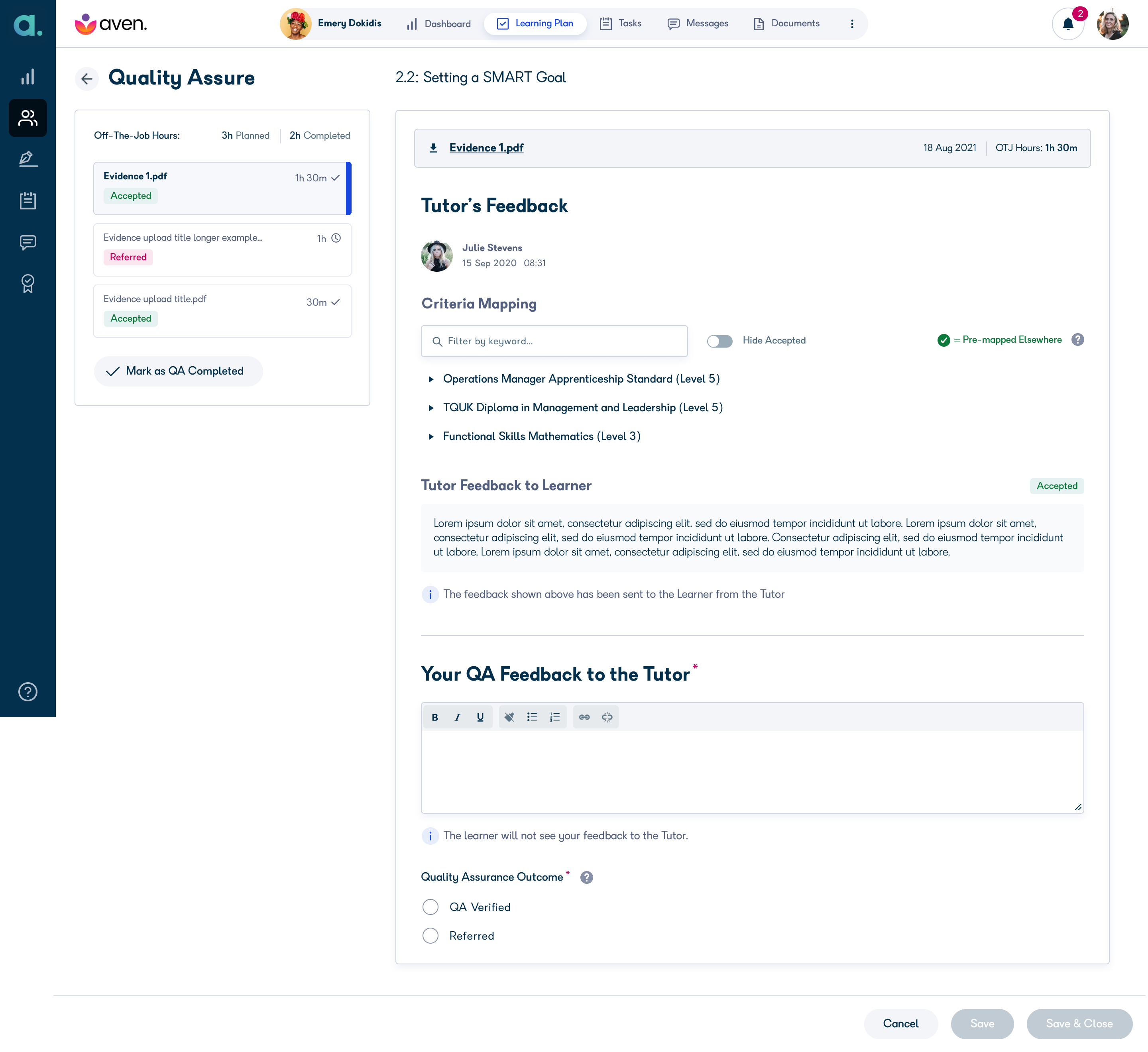Select the QA Verified radio option
This screenshot has height=1052, width=1148.
(x=431, y=907)
